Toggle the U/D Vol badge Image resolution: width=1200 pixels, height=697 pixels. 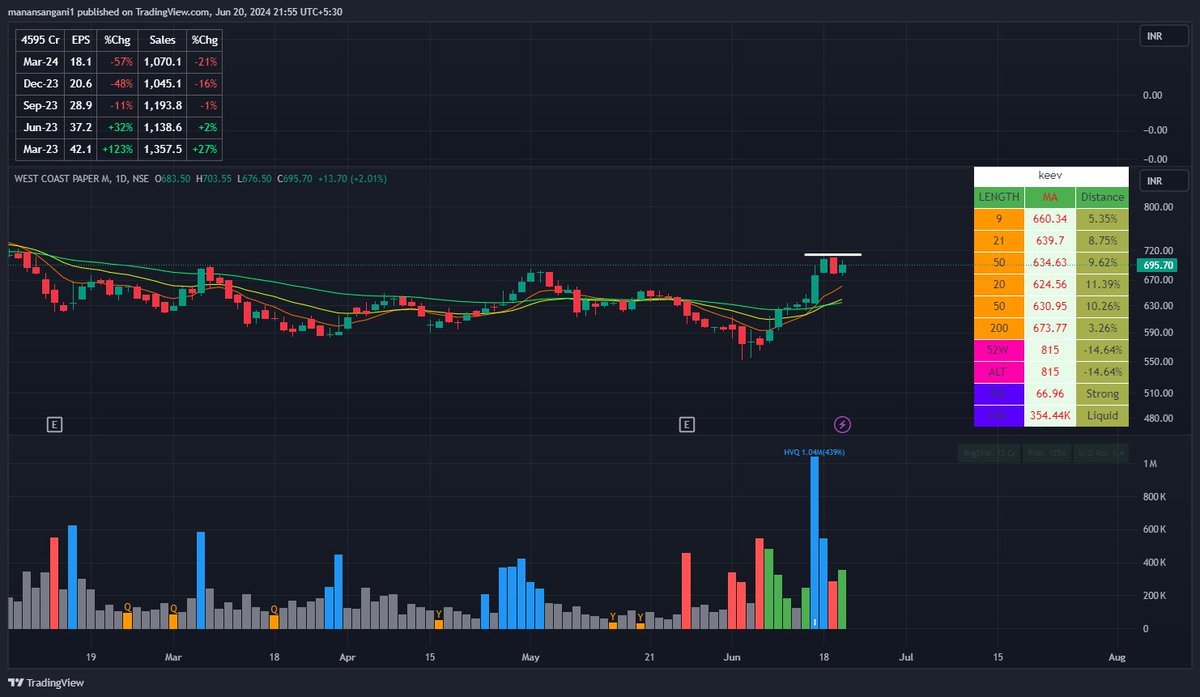click(x=1102, y=452)
